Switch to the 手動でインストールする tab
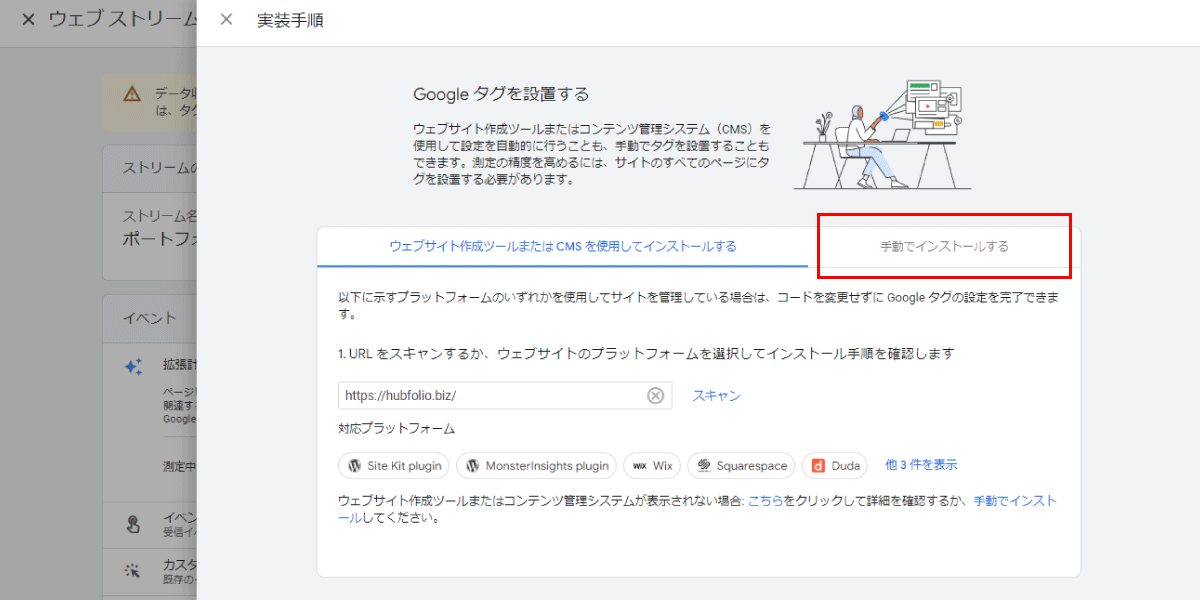 pos(944,246)
